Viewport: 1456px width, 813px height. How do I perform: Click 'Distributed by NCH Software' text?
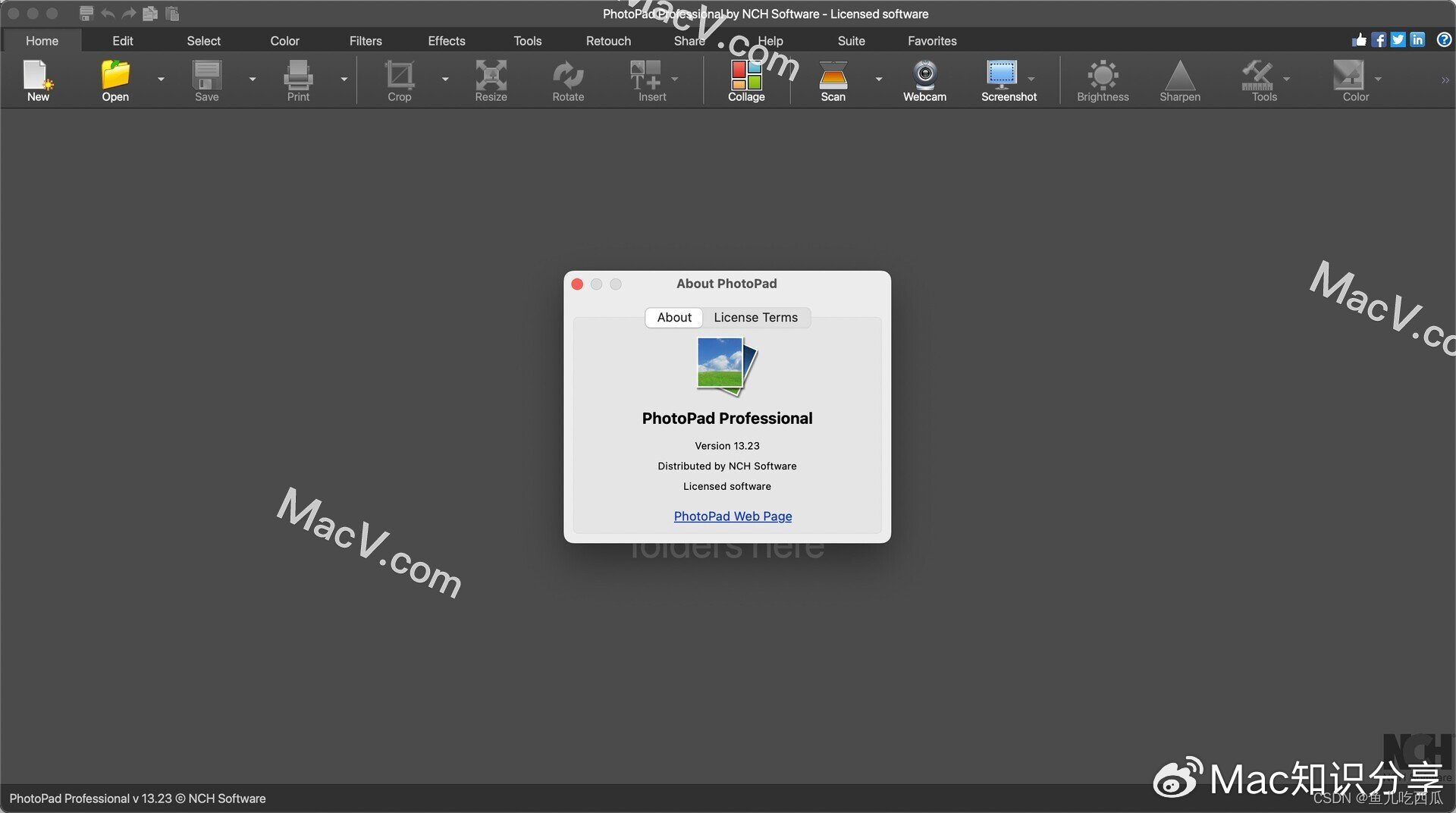(727, 466)
